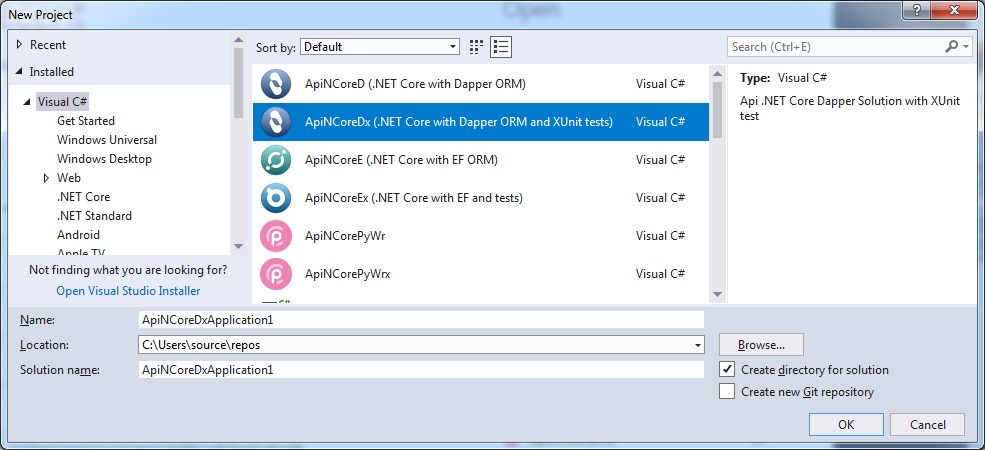Click the ApiNCorePyWr pink icon
The width and height of the screenshot is (986, 450).
275,236
